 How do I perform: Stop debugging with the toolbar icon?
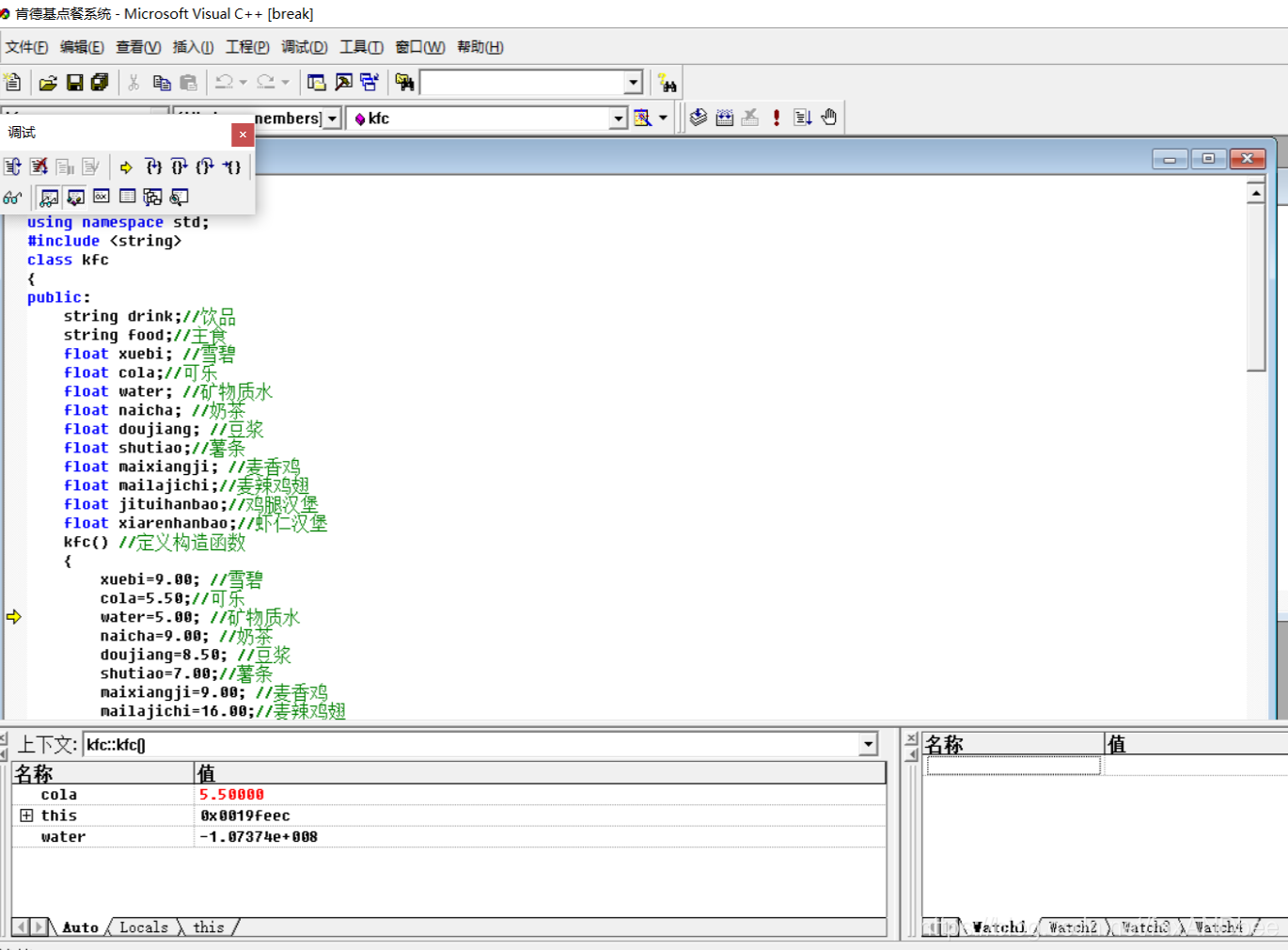tap(39, 167)
